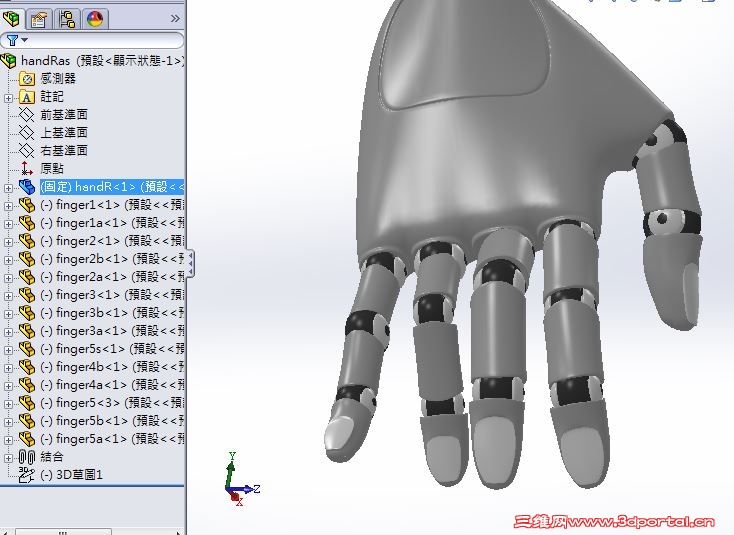Screen dimensions: 734x535
Task: Expand the finger2a<1> component
Action: tap(8, 278)
